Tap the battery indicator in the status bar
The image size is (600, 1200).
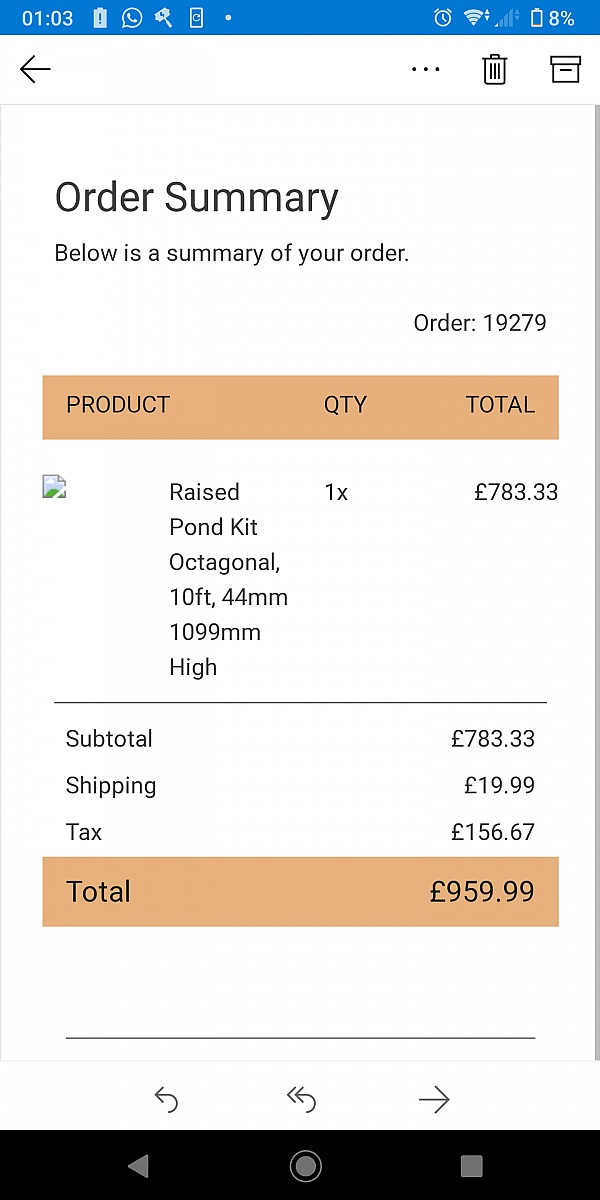point(537,17)
